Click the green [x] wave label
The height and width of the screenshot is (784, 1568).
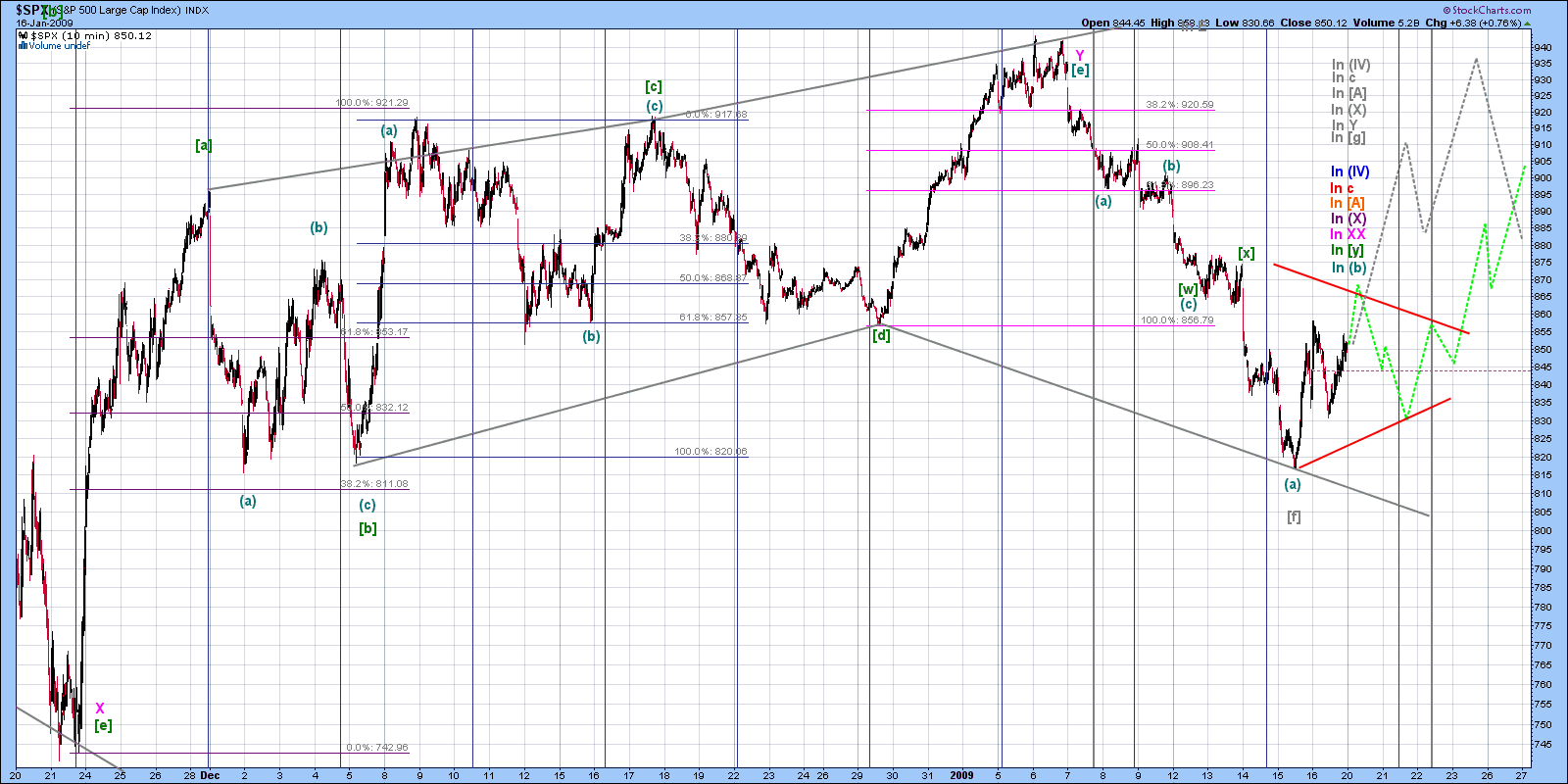pos(1247,253)
